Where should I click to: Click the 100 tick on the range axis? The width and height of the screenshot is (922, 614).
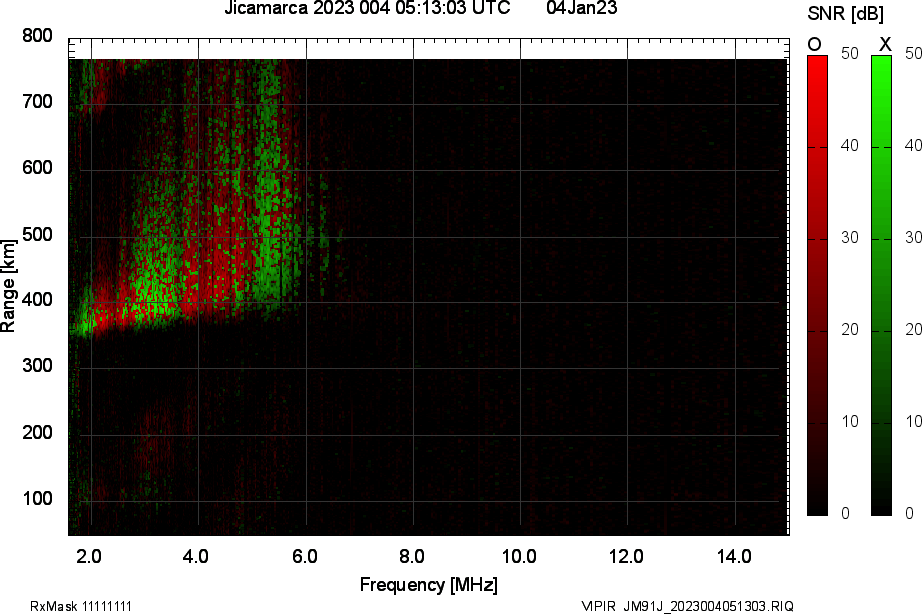click(37, 499)
